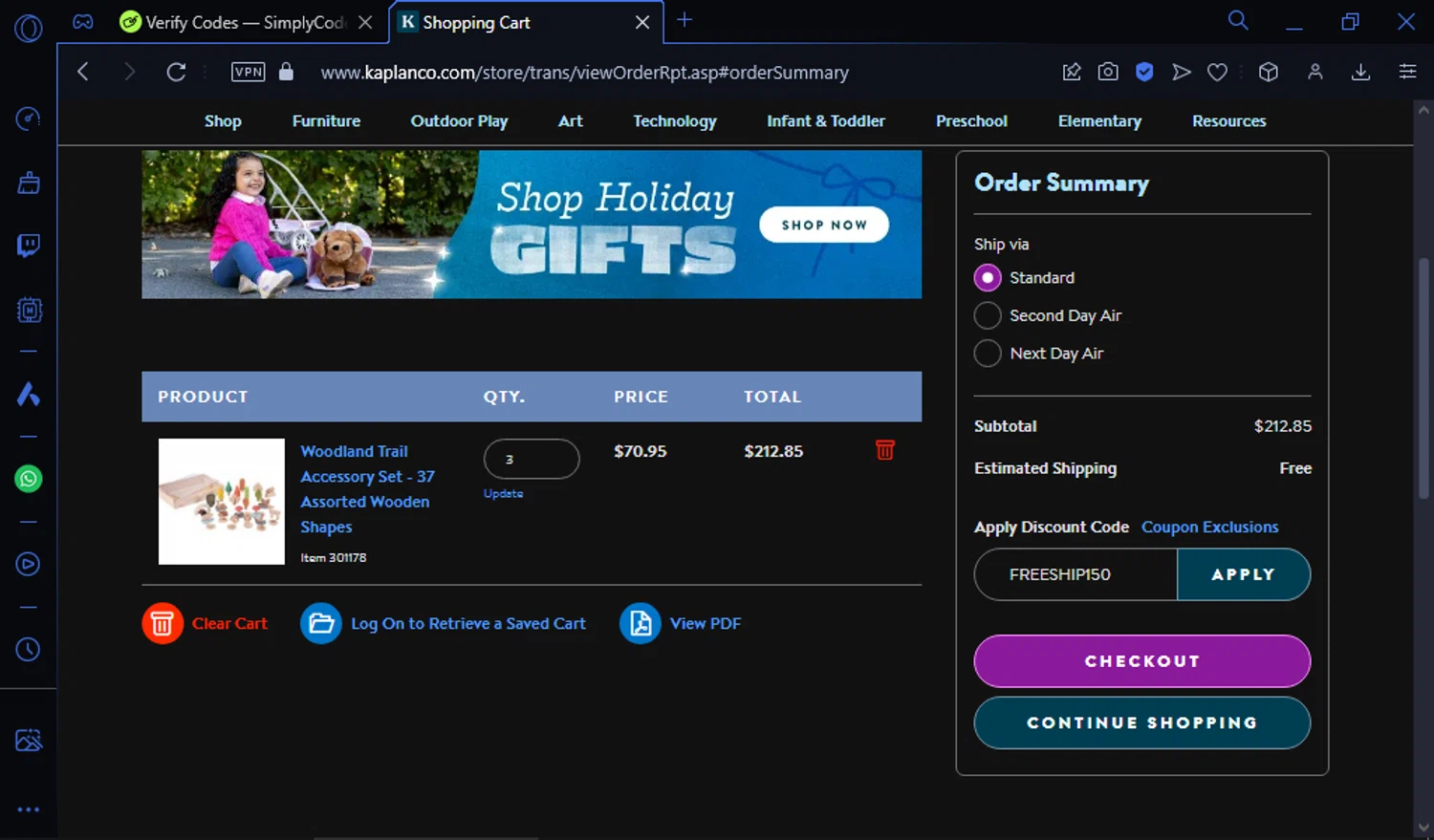Open the extensions cube icon
Screen dimensions: 1434x840
point(1269,72)
